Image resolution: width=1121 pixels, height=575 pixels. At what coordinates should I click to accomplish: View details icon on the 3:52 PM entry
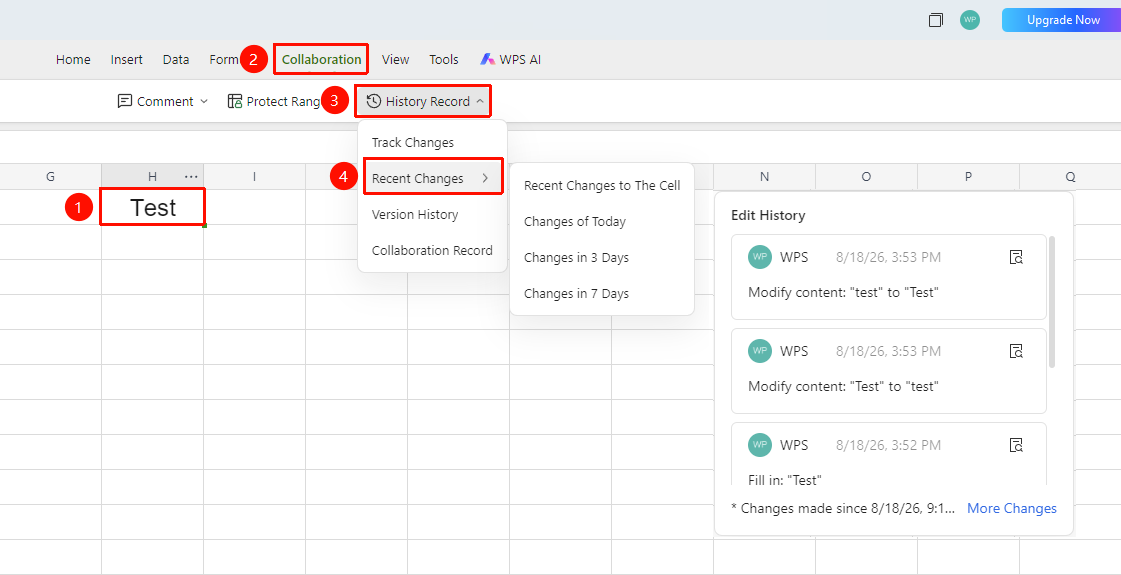pos(1017,445)
